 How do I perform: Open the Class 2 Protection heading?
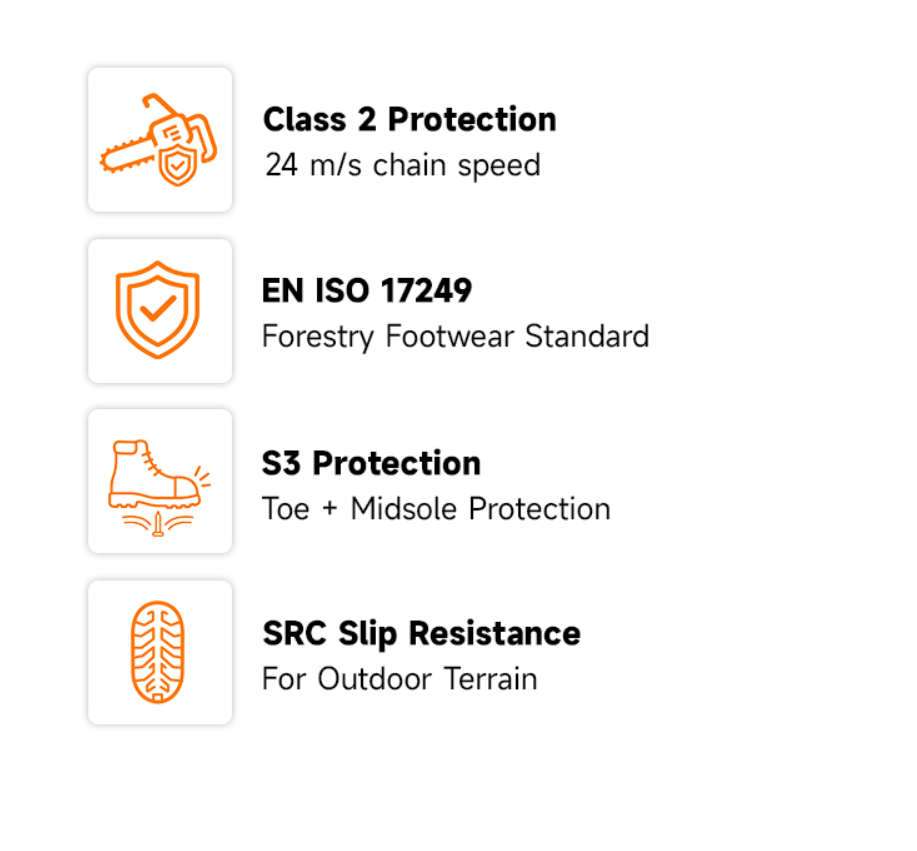point(409,119)
